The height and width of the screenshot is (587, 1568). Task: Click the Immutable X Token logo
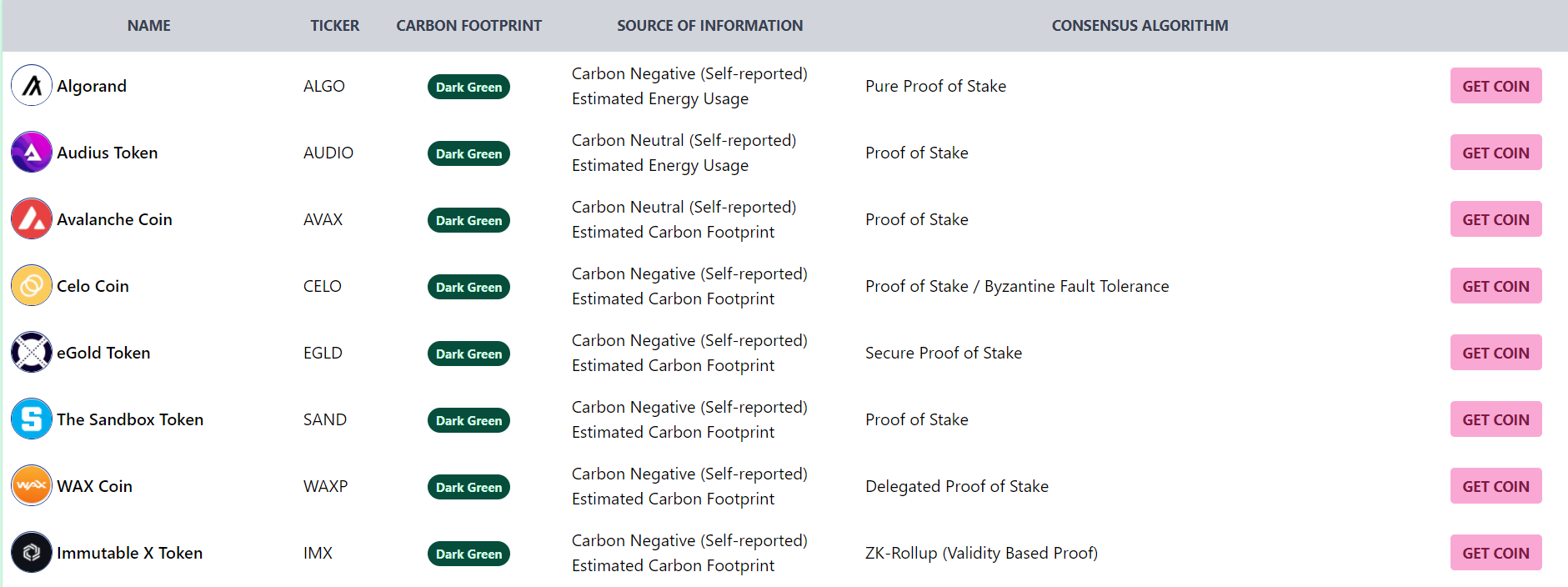(x=32, y=553)
